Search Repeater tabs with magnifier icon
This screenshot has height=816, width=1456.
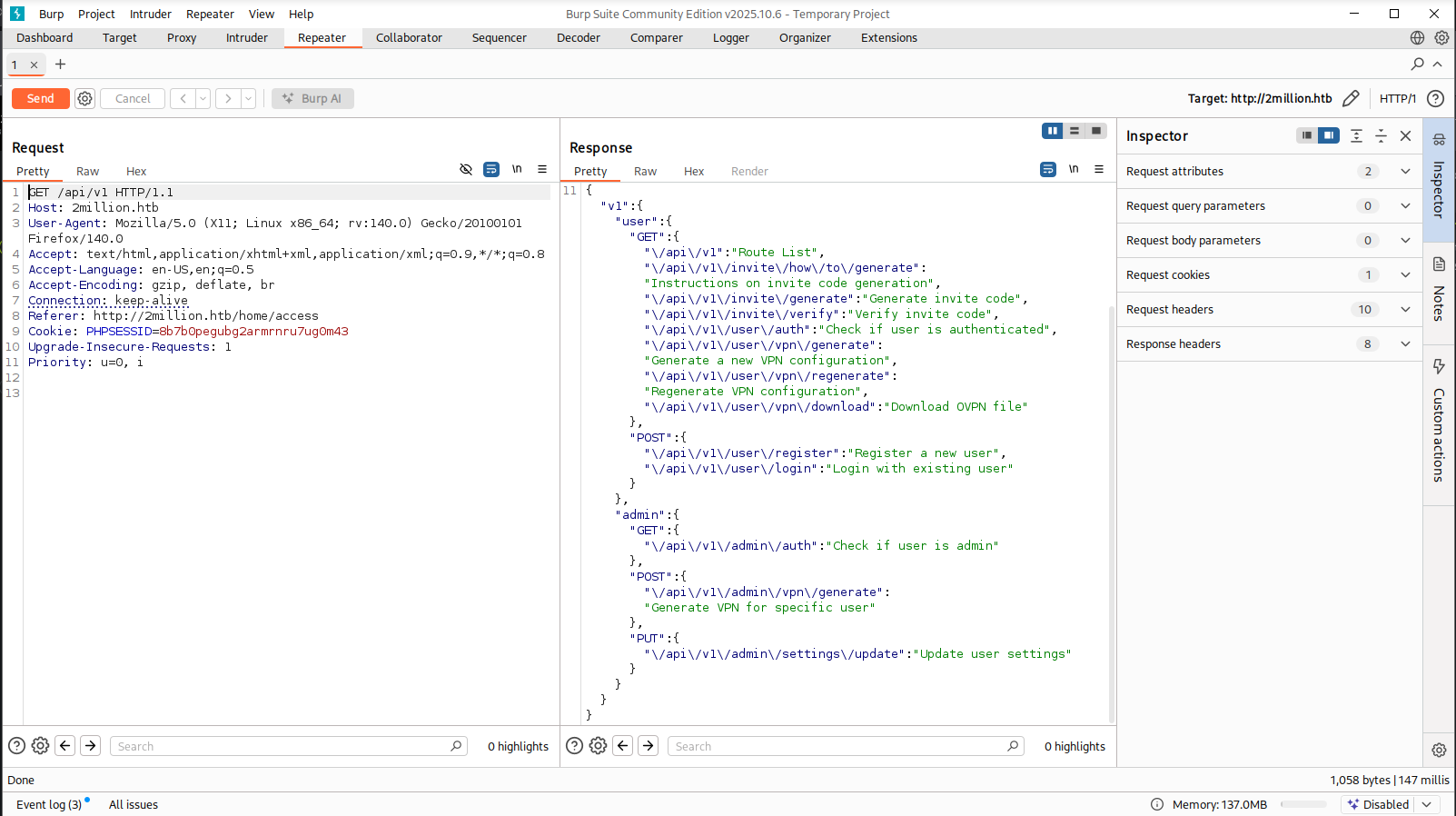point(1417,64)
